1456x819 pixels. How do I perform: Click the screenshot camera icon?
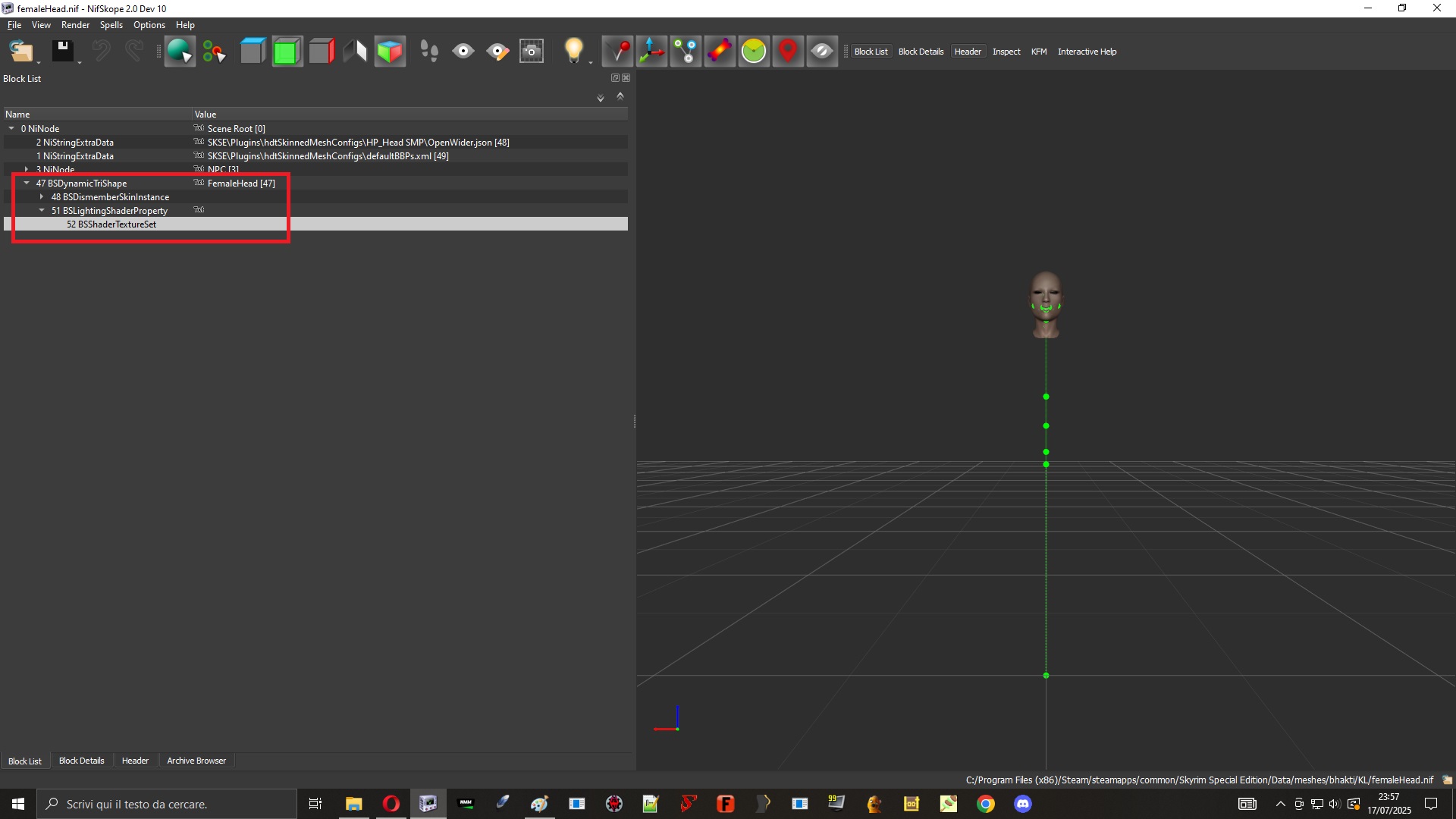(x=532, y=52)
